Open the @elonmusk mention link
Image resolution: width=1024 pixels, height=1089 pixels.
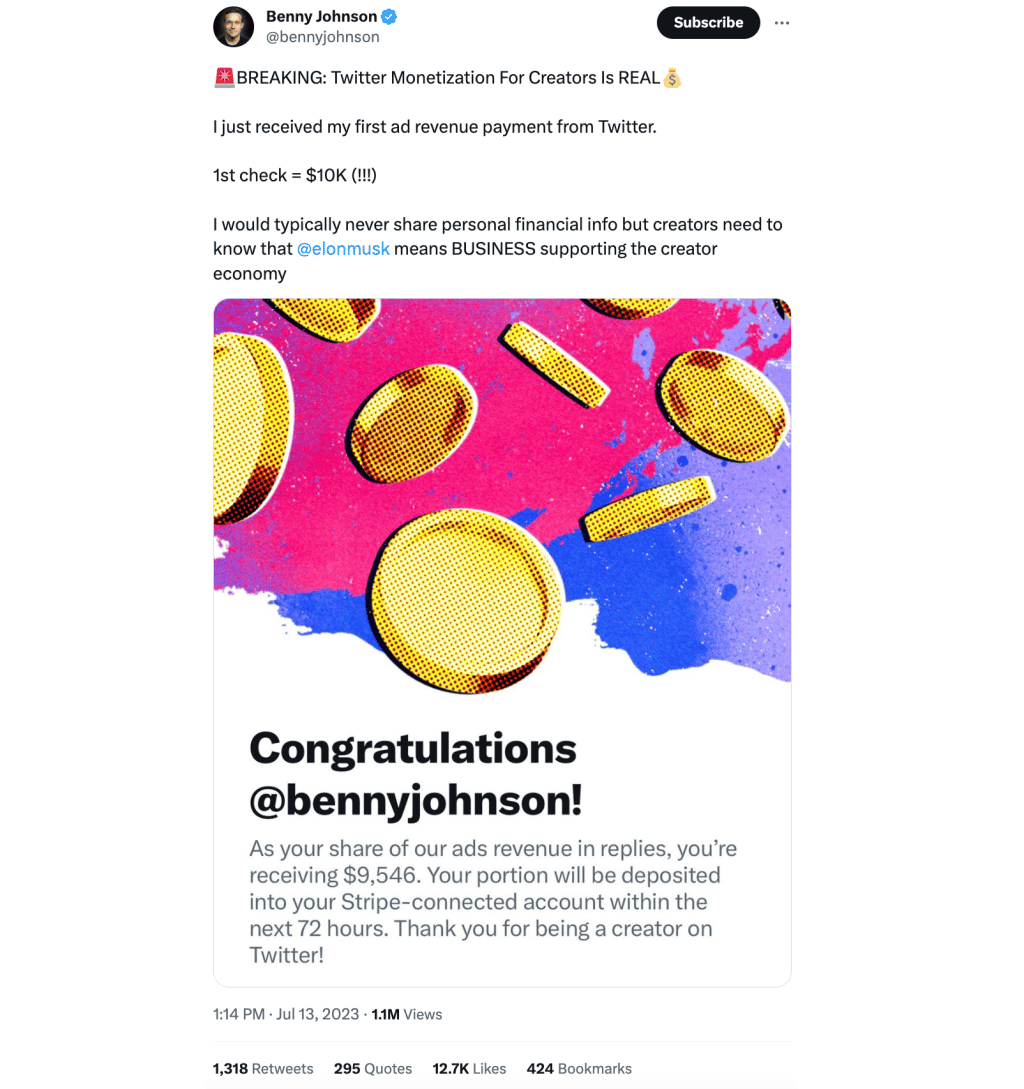(343, 249)
